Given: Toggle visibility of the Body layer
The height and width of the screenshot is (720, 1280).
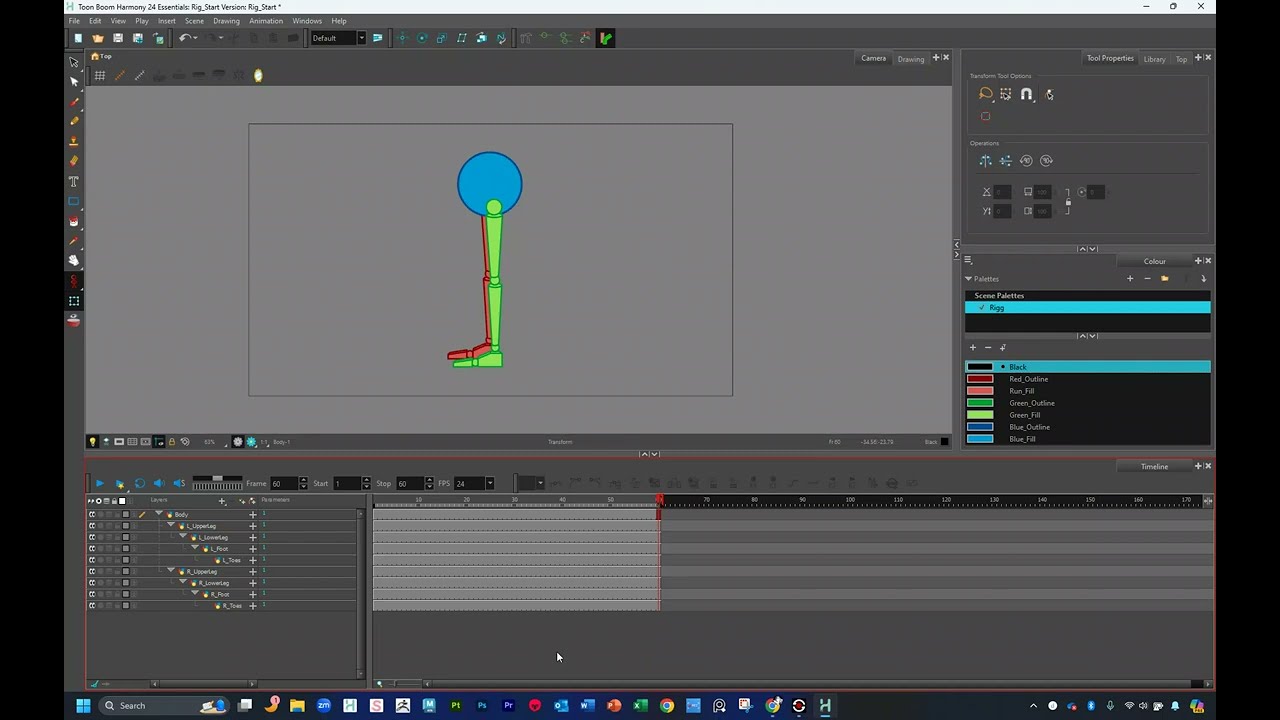Looking at the screenshot, I should [x=92, y=514].
